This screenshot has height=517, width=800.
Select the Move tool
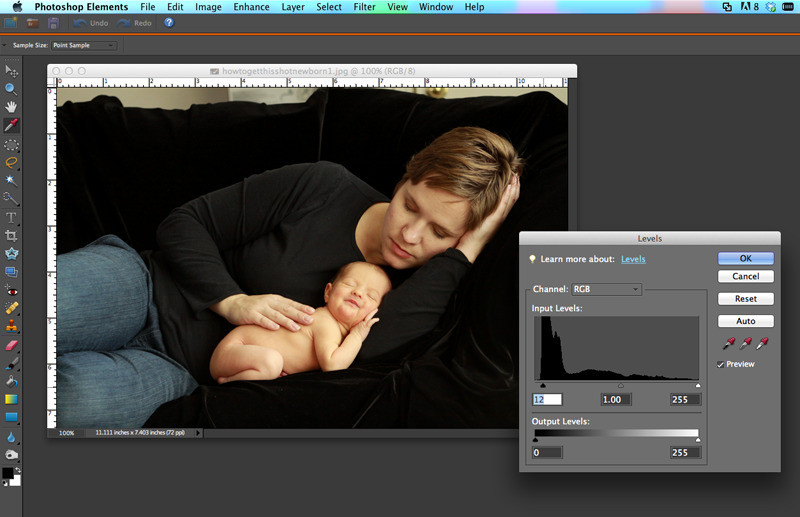pos(11,71)
